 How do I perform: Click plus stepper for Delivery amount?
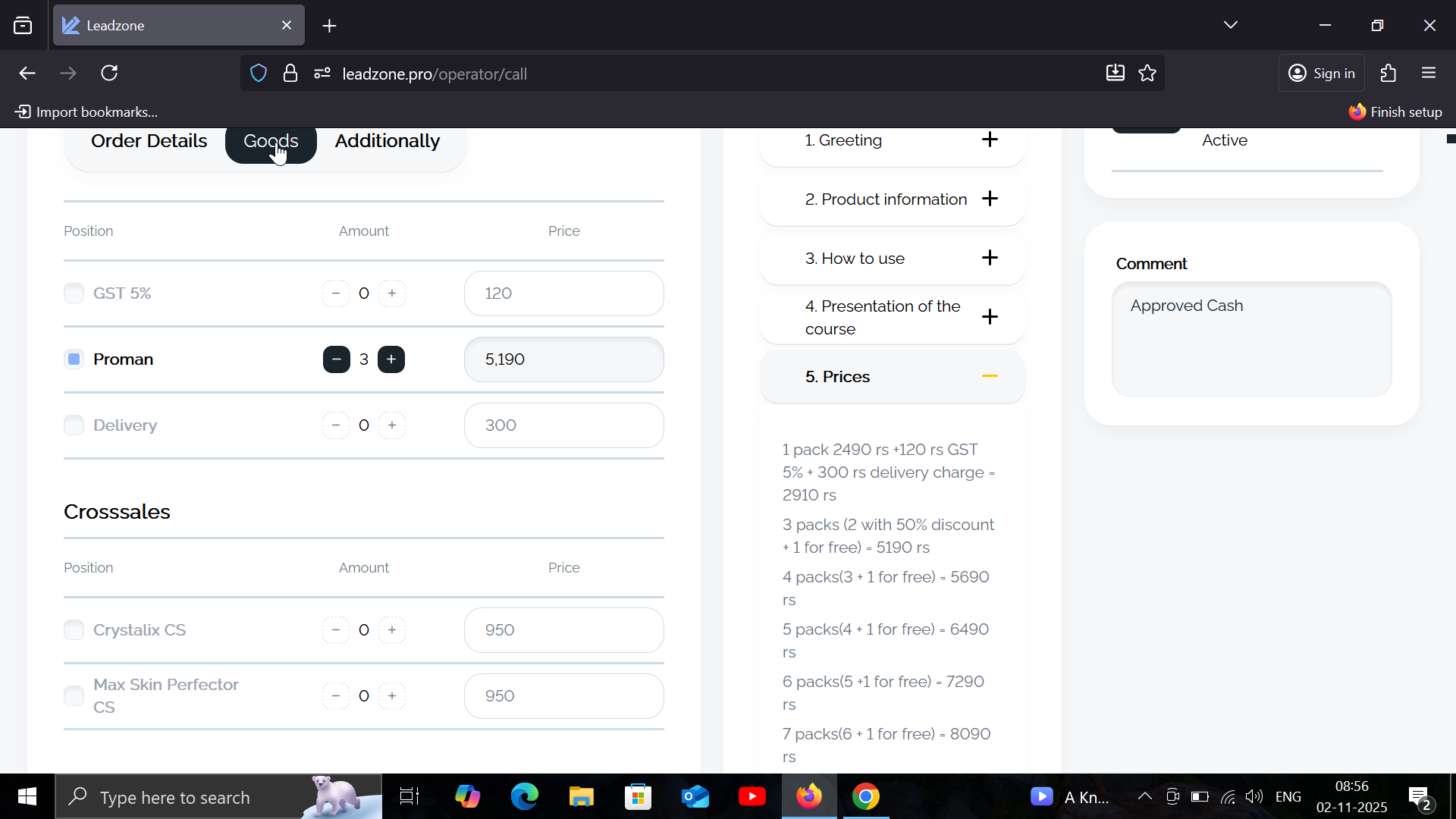(392, 425)
